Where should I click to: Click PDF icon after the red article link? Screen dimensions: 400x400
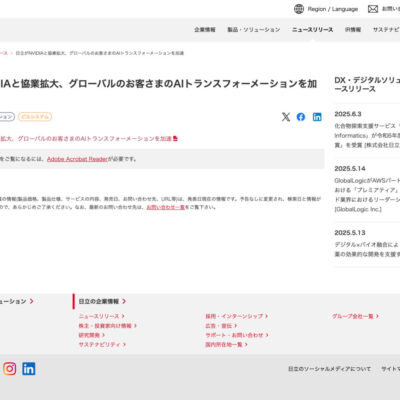tap(175, 138)
